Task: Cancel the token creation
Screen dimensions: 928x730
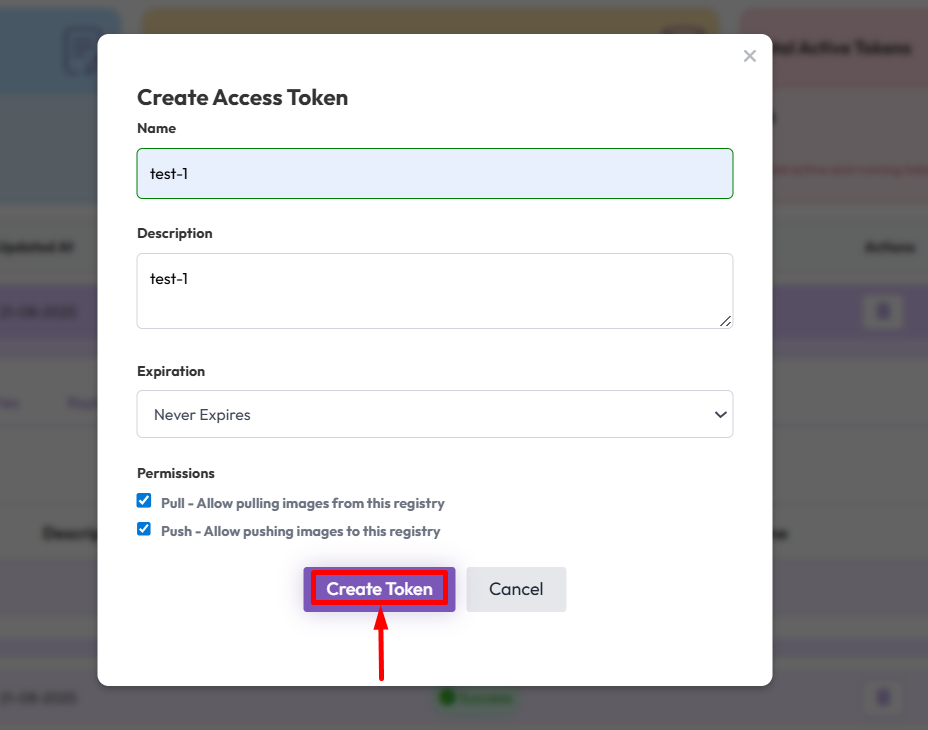Action: tap(516, 589)
